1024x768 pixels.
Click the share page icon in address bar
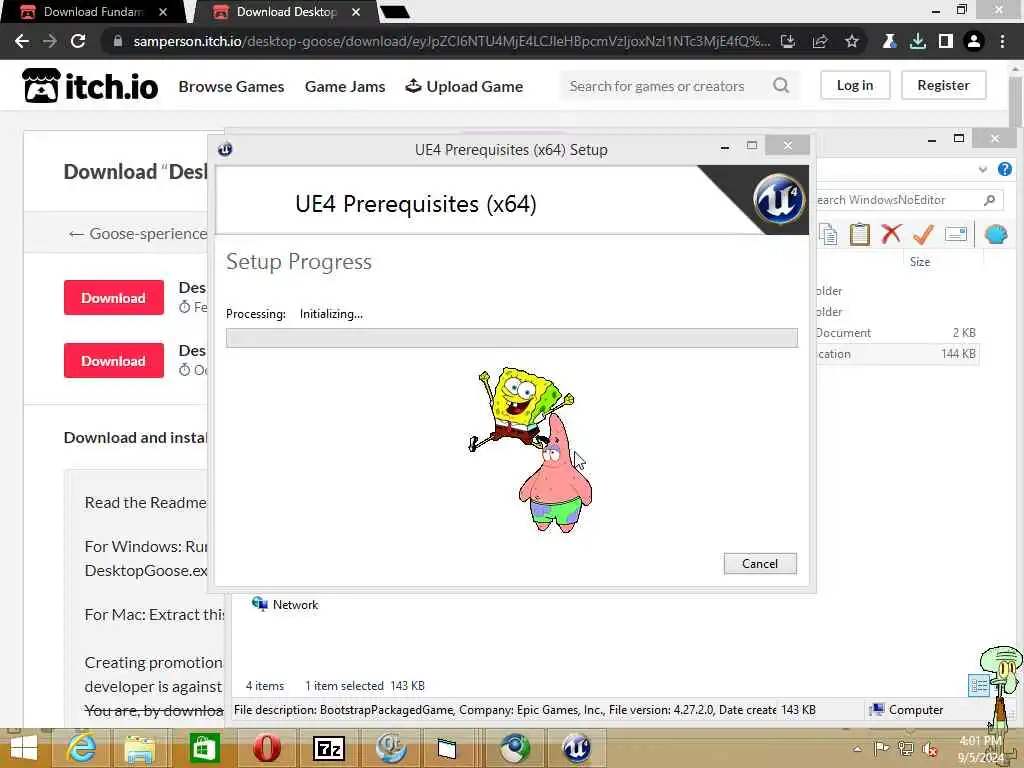820,41
